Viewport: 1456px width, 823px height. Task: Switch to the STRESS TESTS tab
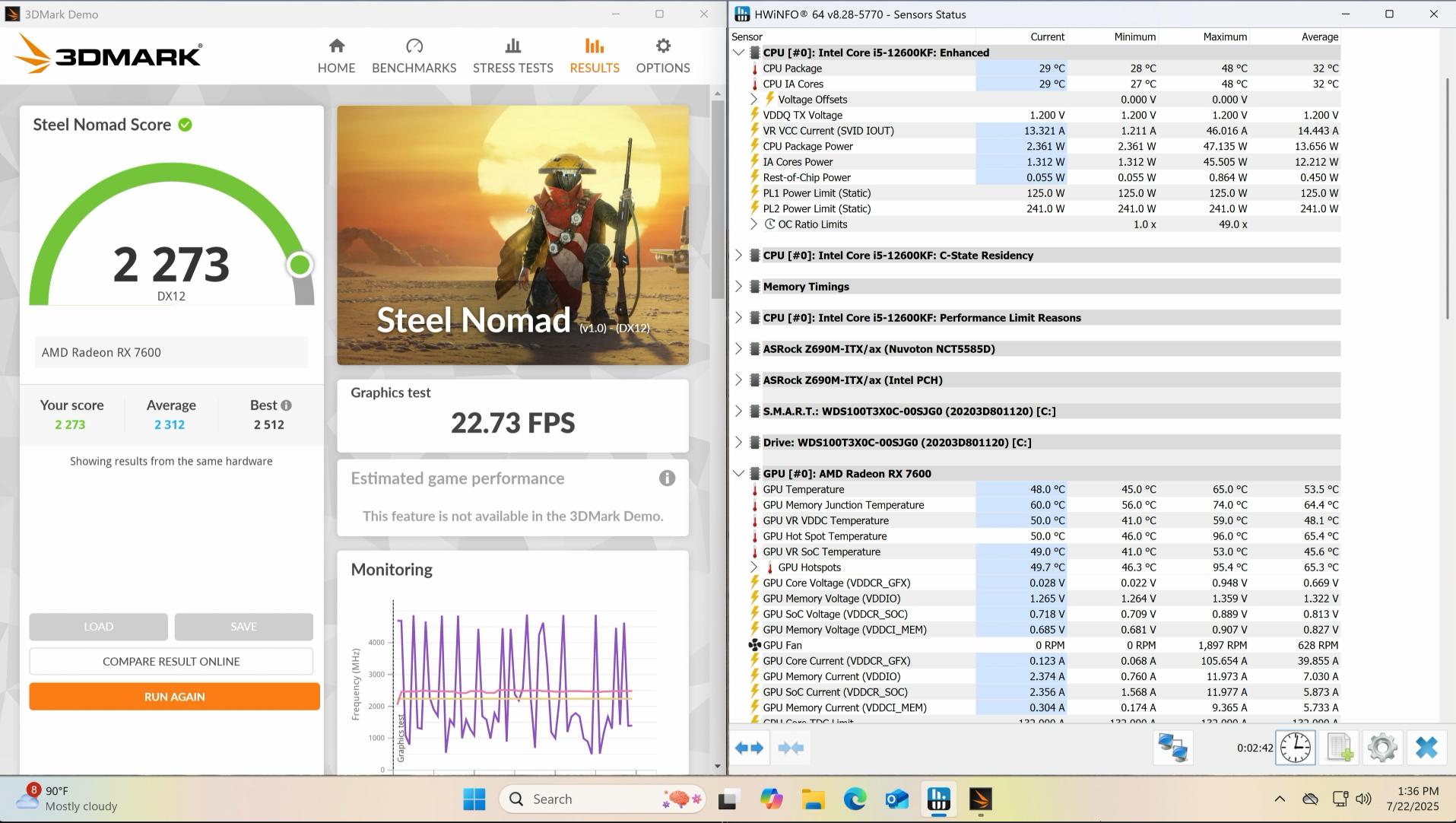[x=512, y=56]
